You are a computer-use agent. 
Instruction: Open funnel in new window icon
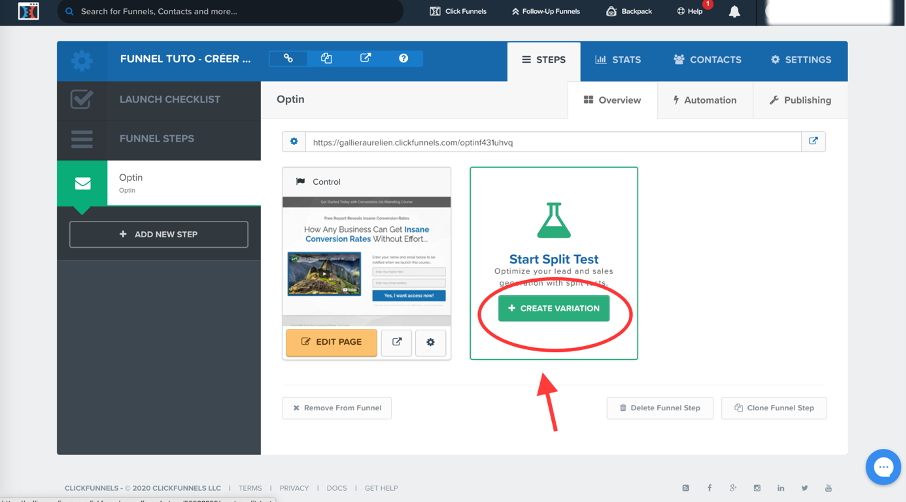[365, 58]
